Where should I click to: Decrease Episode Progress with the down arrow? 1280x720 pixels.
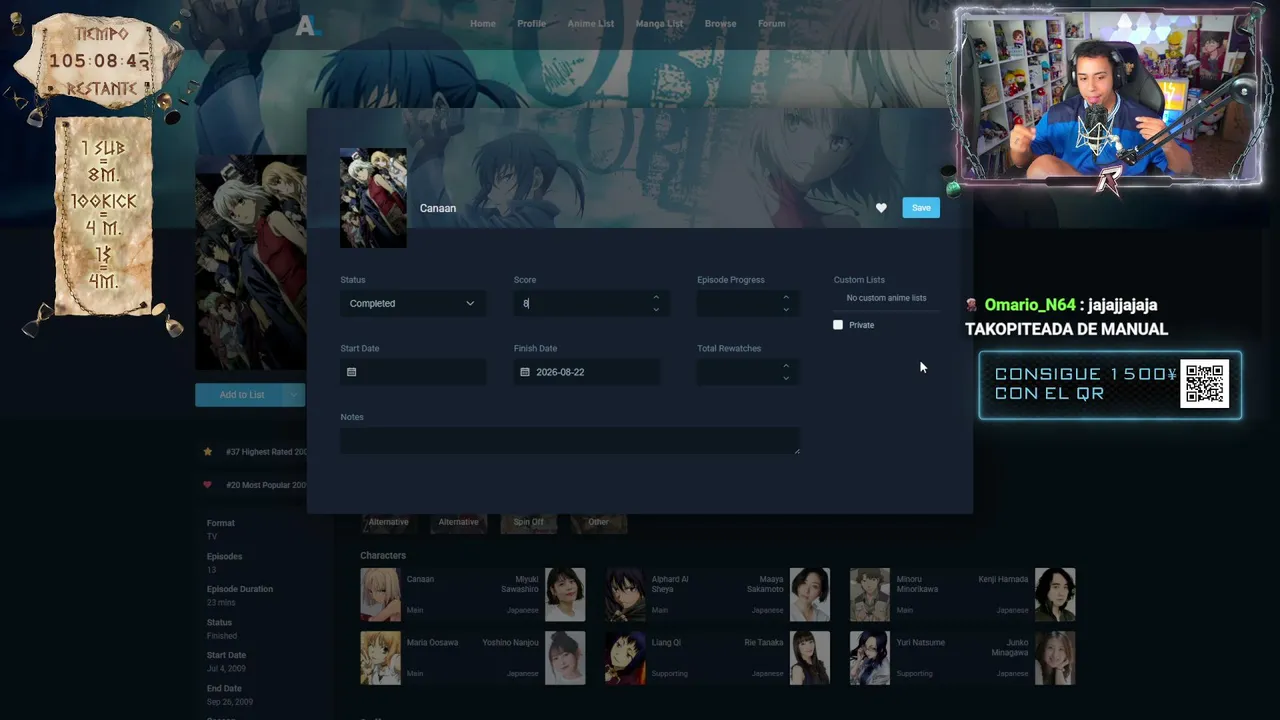(x=786, y=309)
